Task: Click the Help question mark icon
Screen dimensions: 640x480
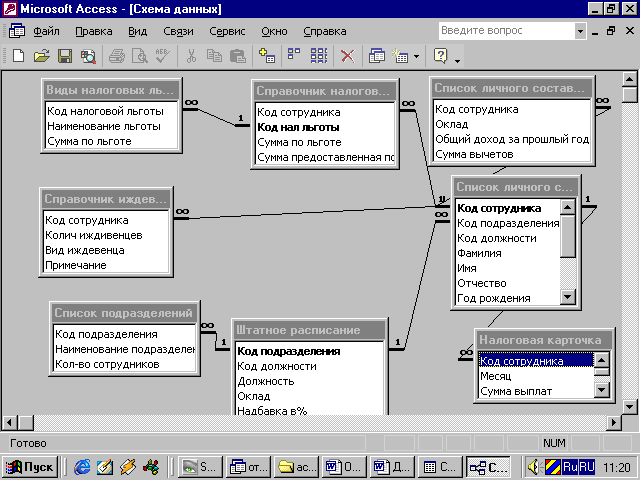Action: click(440, 56)
